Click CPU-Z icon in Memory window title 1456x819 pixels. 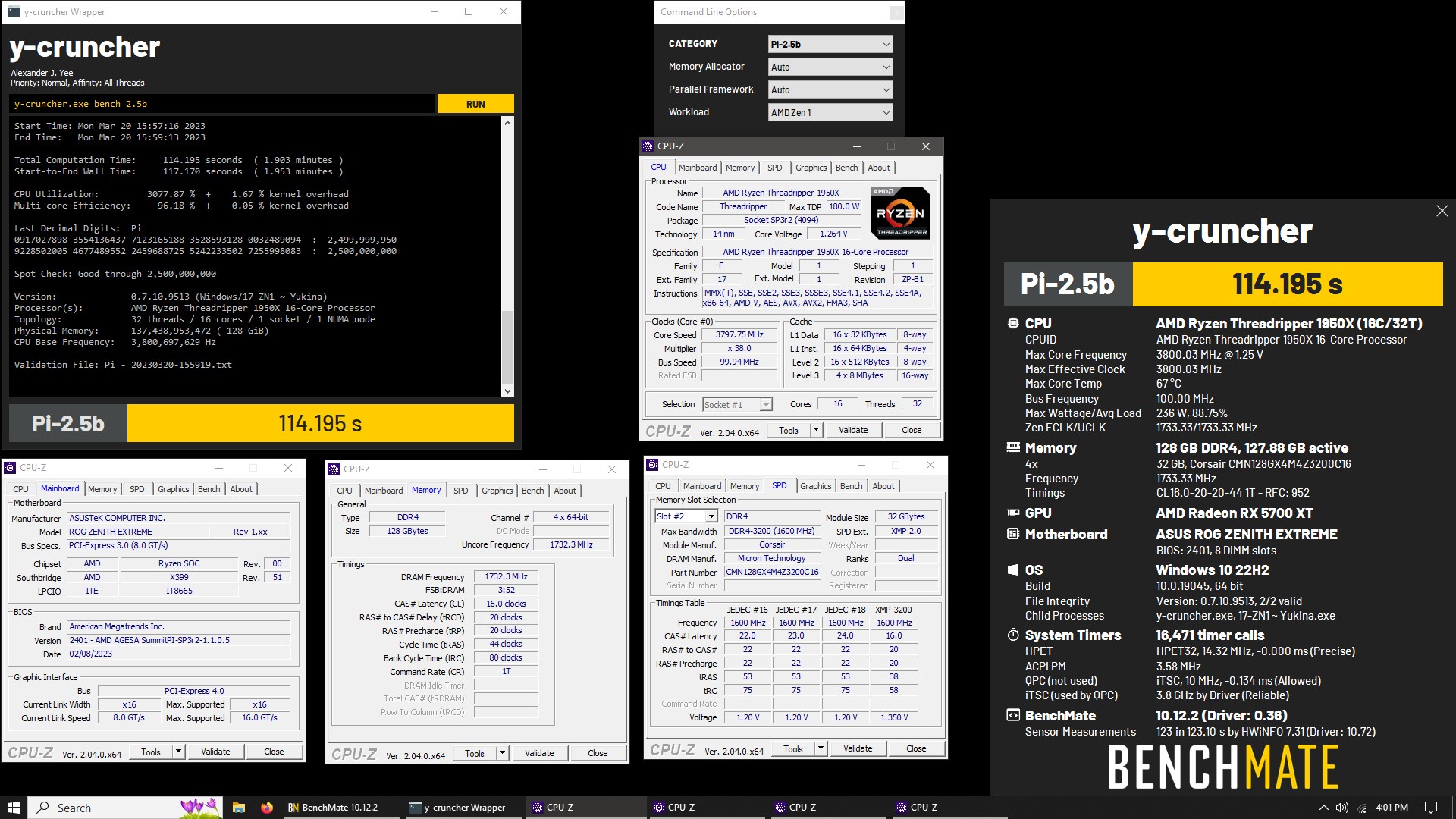coord(334,469)
